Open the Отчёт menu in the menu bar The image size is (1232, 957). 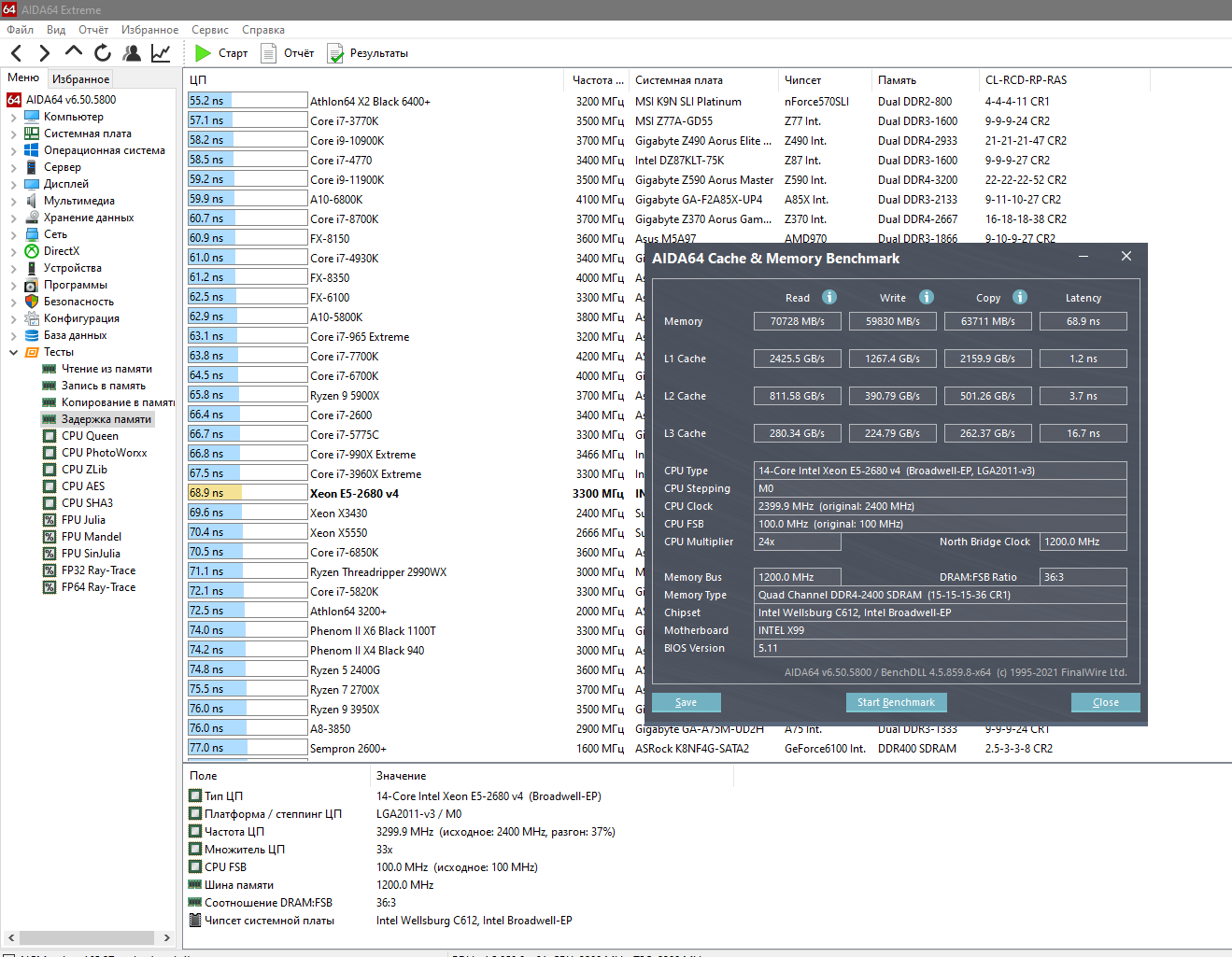(93, 30)
